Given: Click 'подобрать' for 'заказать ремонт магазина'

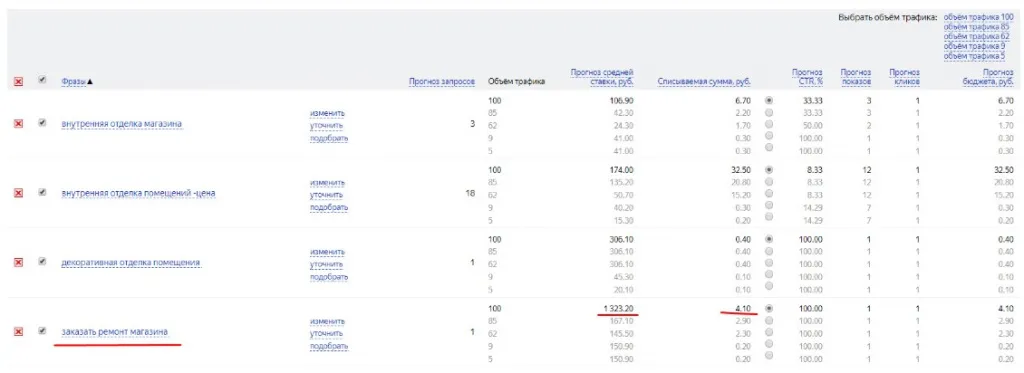Looking at the screenshot, I should click(x=329, y=346).
